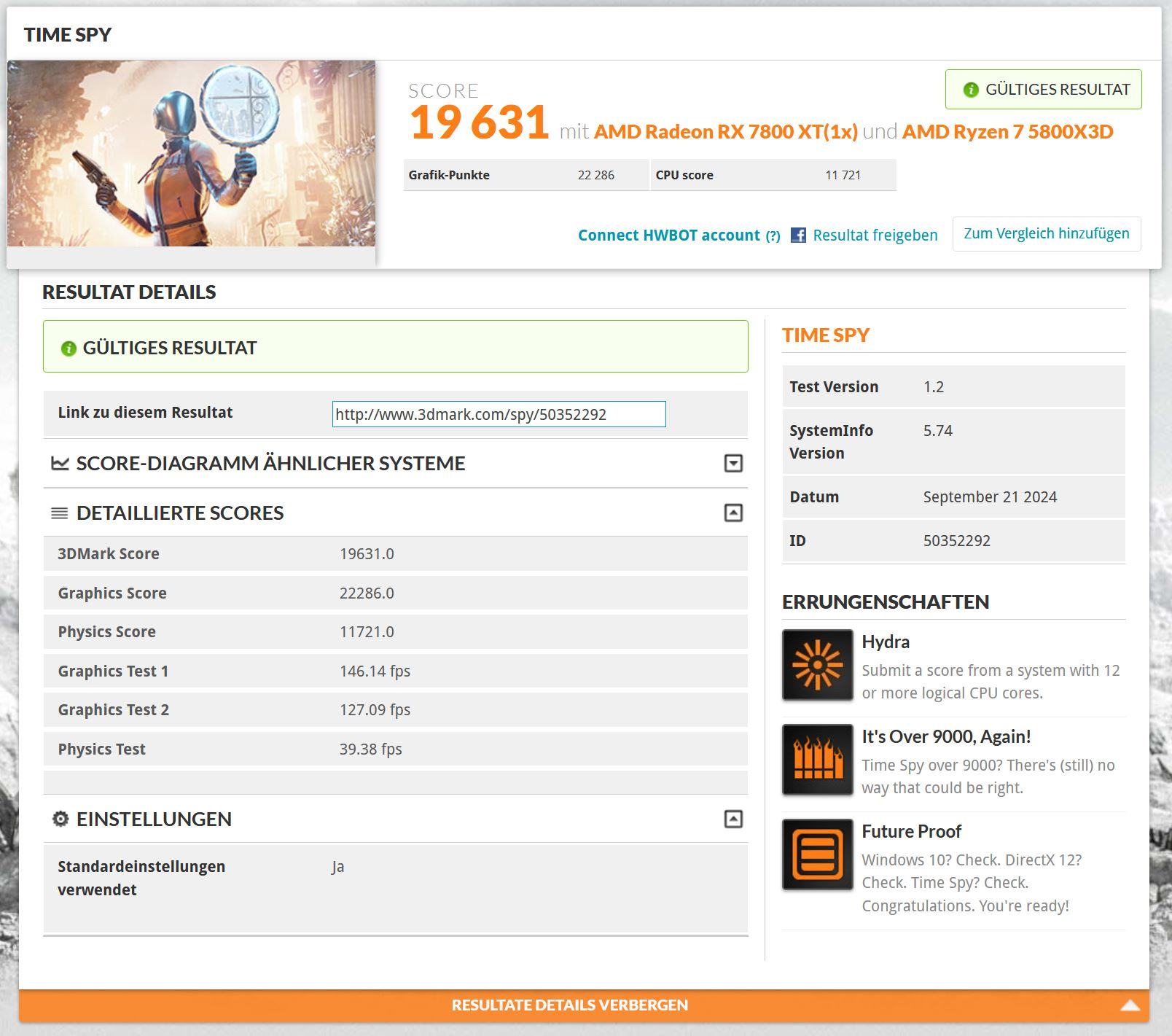The height and width of the screenshot is (1036, 1172).
Task: Click the Link zu diesem Resultat label
Action: 145,412
